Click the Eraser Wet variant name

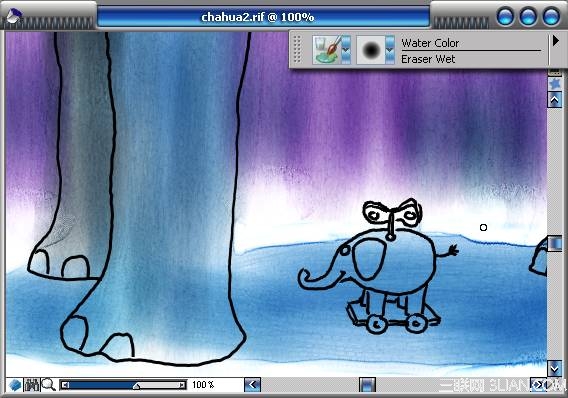click(428, 59)
